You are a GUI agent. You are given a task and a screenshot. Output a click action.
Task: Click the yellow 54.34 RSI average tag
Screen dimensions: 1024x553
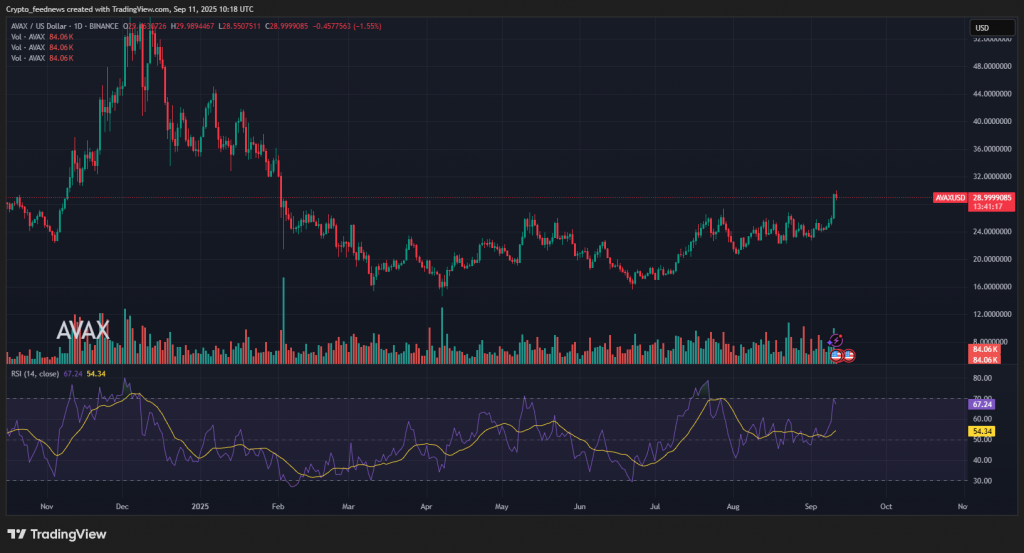coord(981,431)
